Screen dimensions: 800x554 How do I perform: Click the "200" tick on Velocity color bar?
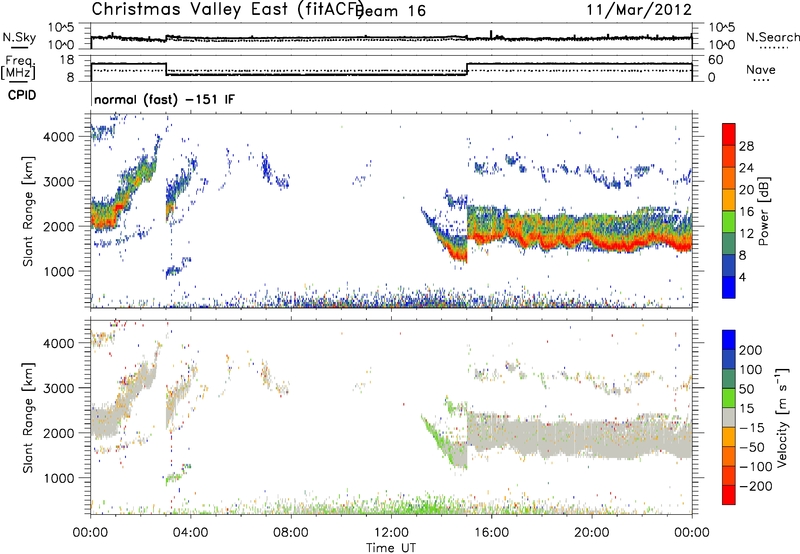pos(750,350)
